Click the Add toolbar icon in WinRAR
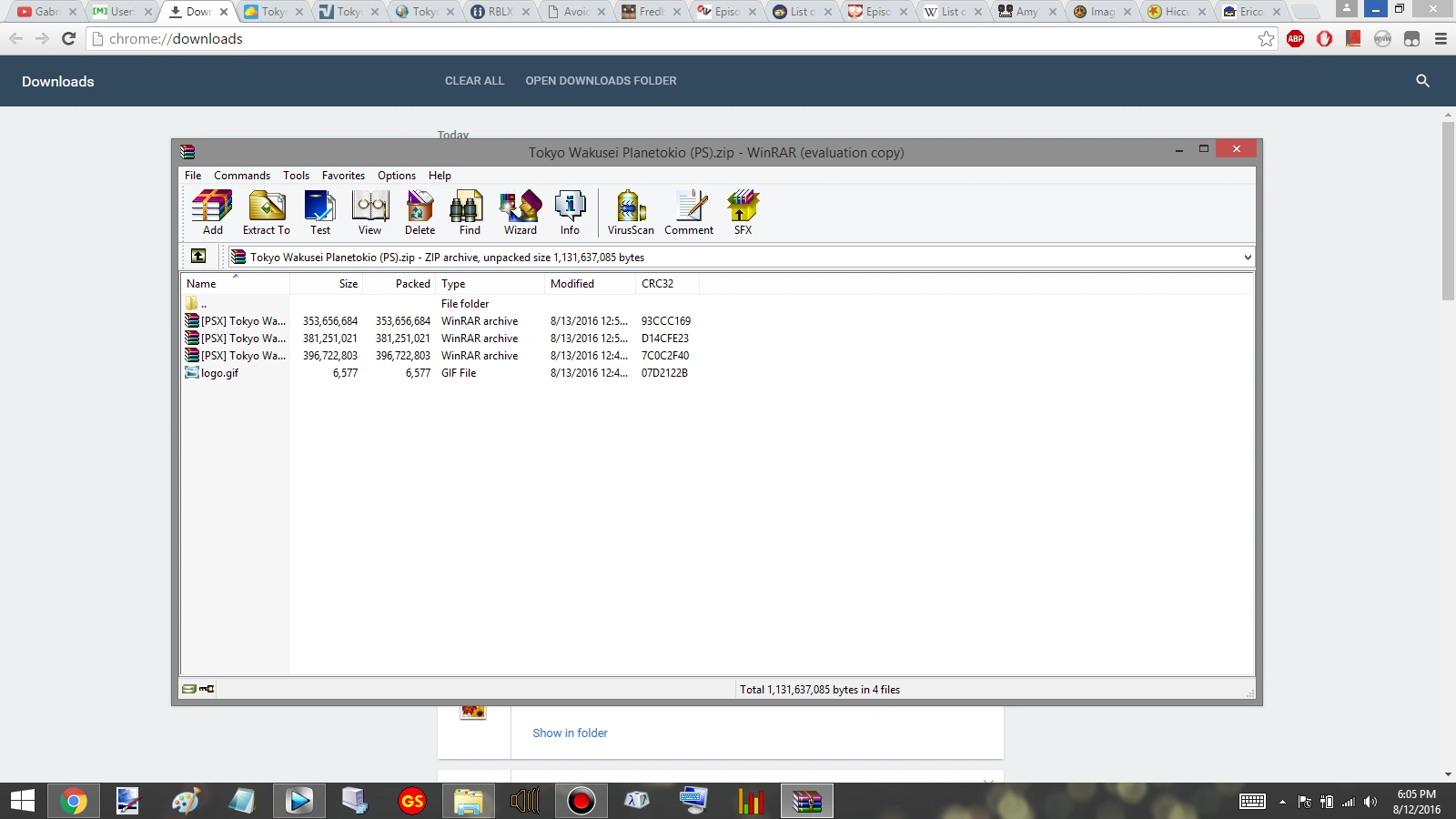 (212, 213)
